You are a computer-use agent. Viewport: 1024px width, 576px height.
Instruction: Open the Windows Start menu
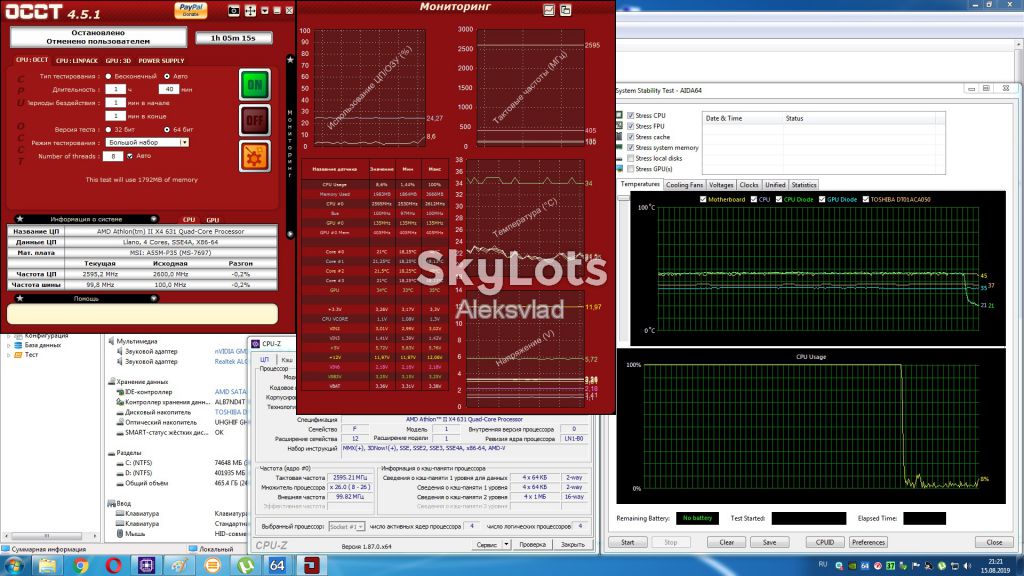coord(14,565)
